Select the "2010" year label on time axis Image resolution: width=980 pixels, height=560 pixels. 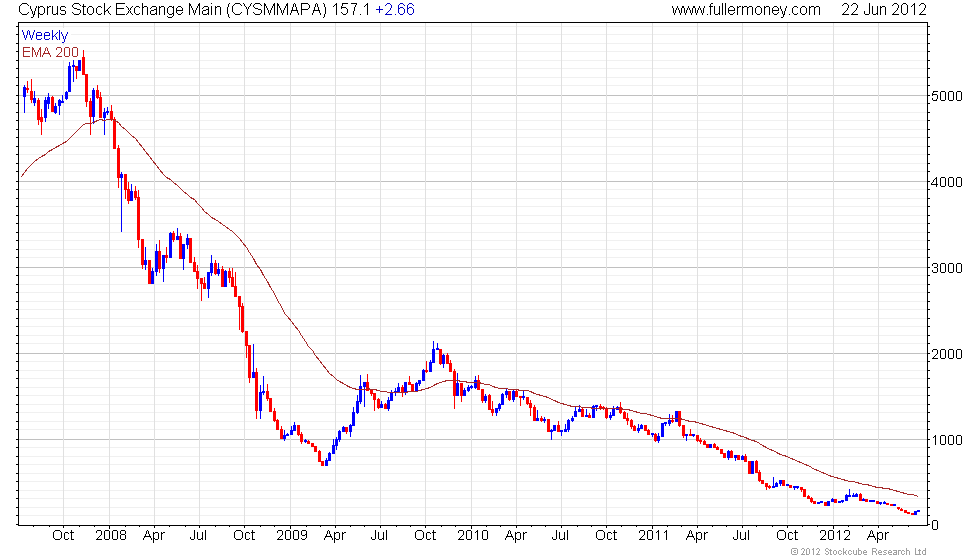(x=472, y=536)
